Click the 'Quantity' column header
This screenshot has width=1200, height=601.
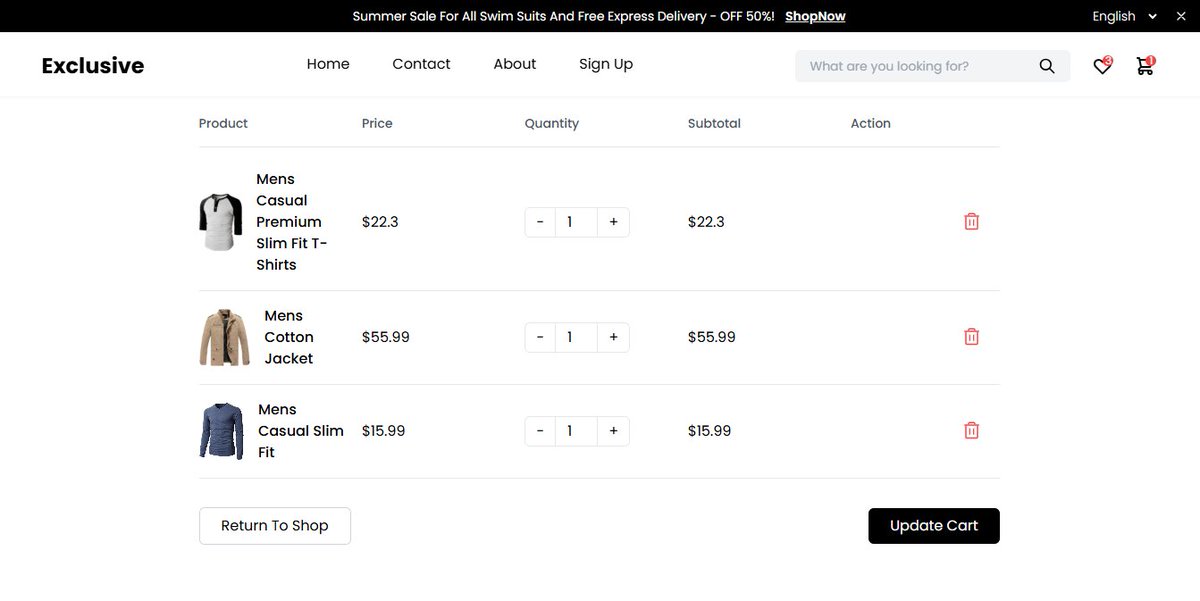[x=552, y=123]
